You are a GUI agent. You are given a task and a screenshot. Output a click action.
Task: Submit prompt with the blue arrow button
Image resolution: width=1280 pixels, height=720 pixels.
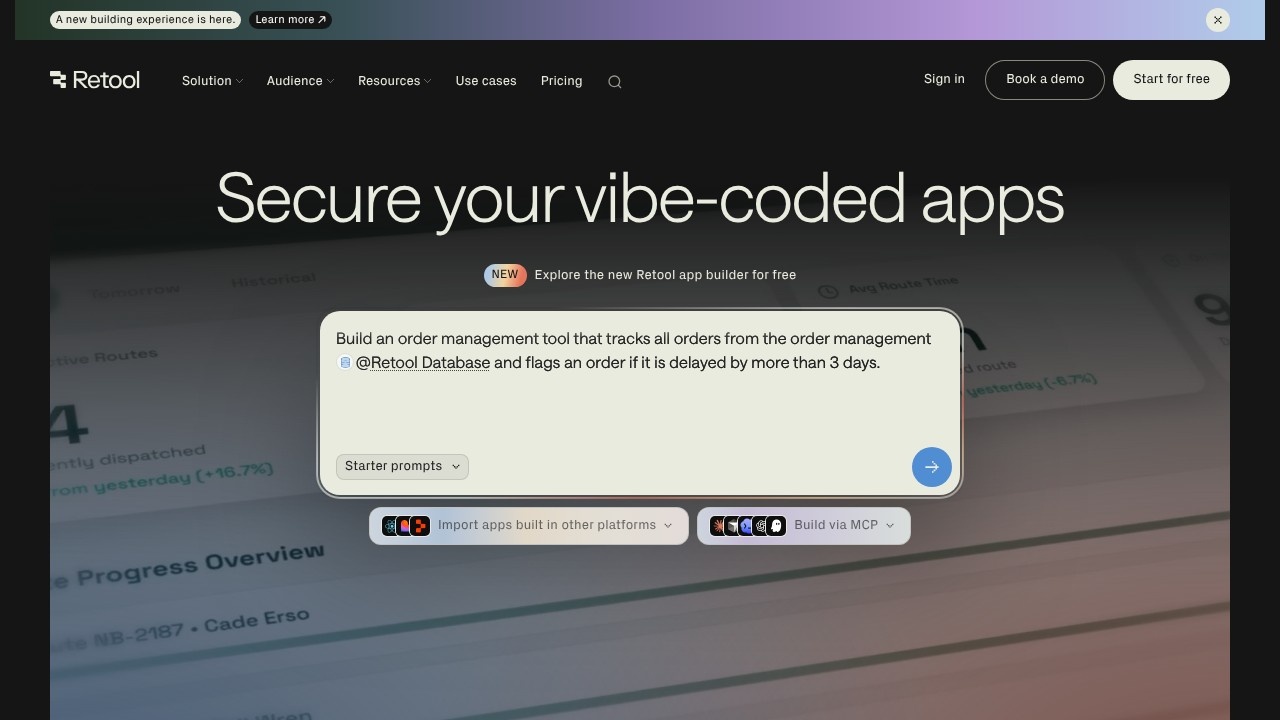932,467
